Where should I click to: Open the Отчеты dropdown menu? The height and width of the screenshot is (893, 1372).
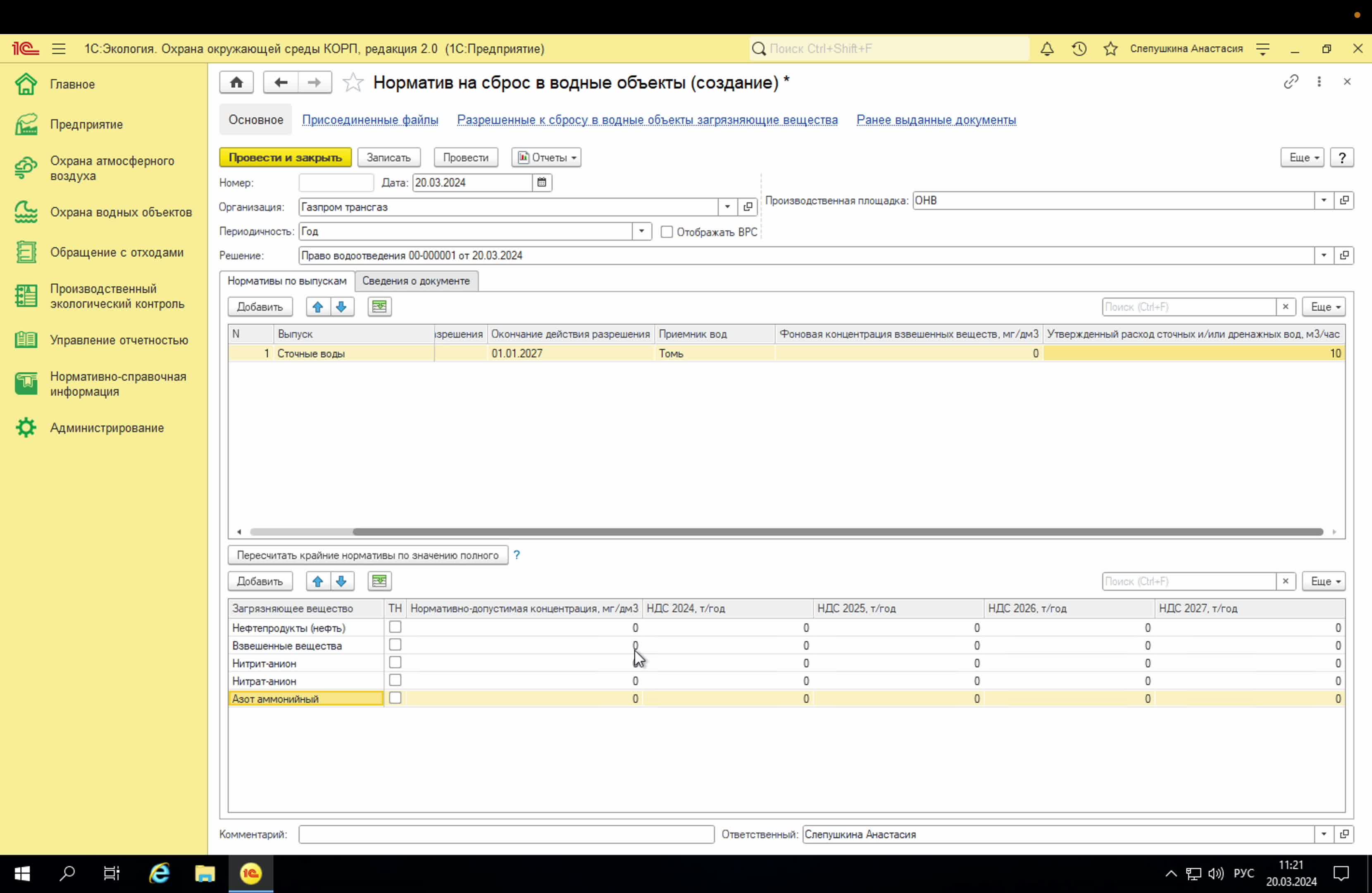point(546,158)
